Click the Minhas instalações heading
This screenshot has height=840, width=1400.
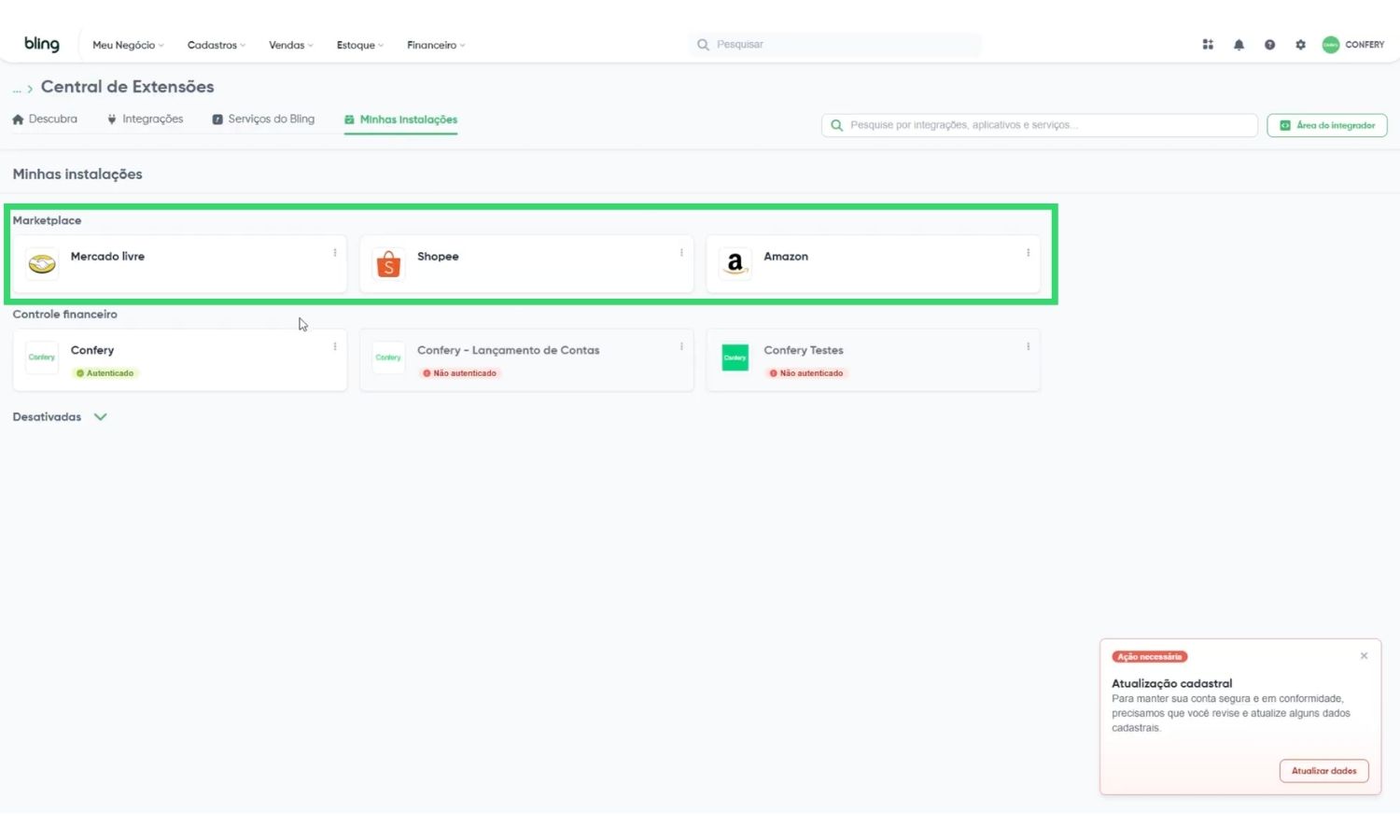pos(77,175)
